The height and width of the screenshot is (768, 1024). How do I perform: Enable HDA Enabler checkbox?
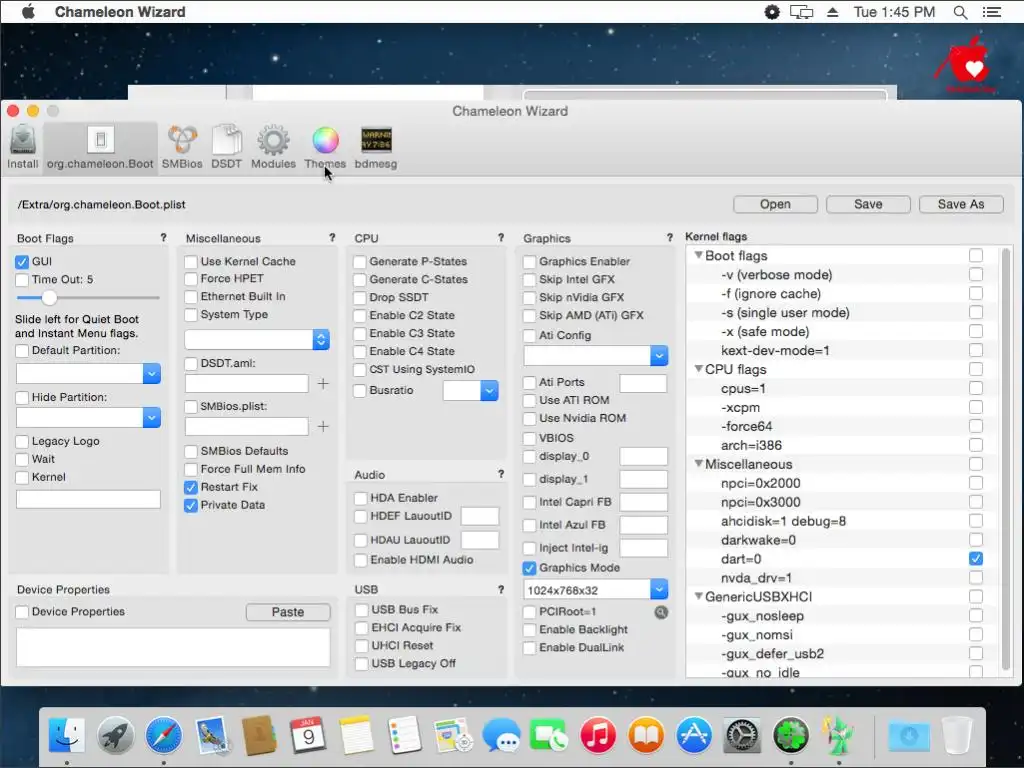360,498
